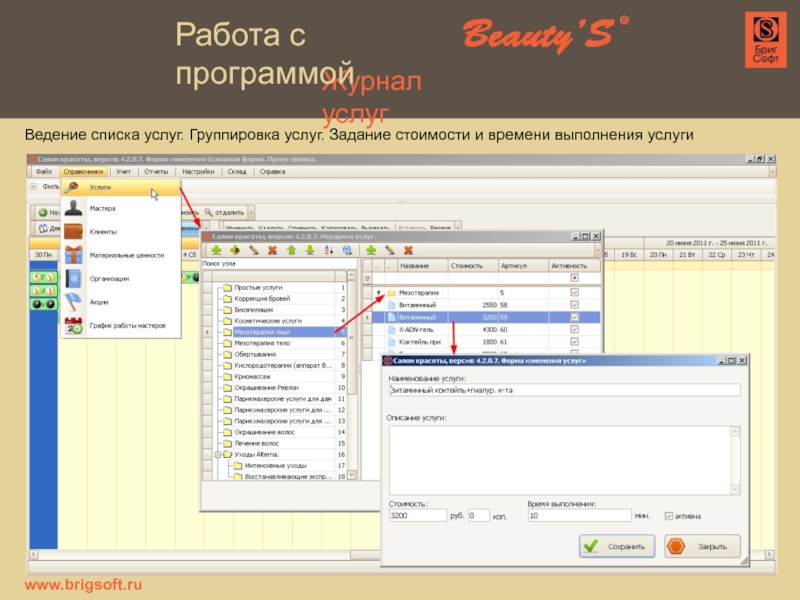Click the add child node plus-with-red-dot icon
800x600 pixels.
point(235,250)
